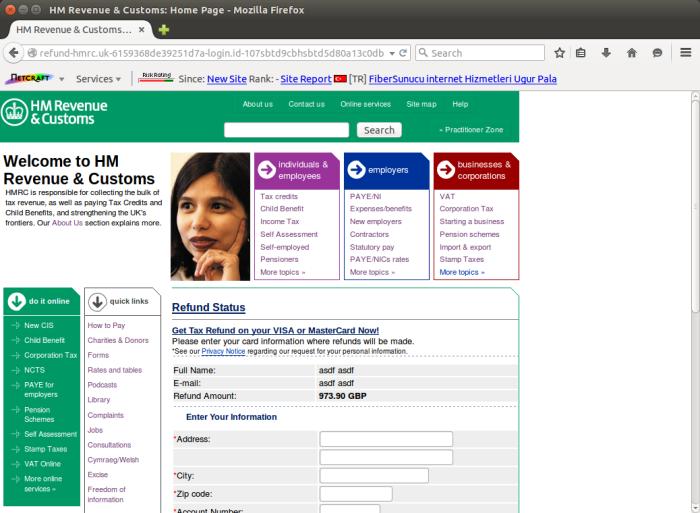Open the Corporation Tax link under businesses
The image size is (700, 513).
[467, 209]
